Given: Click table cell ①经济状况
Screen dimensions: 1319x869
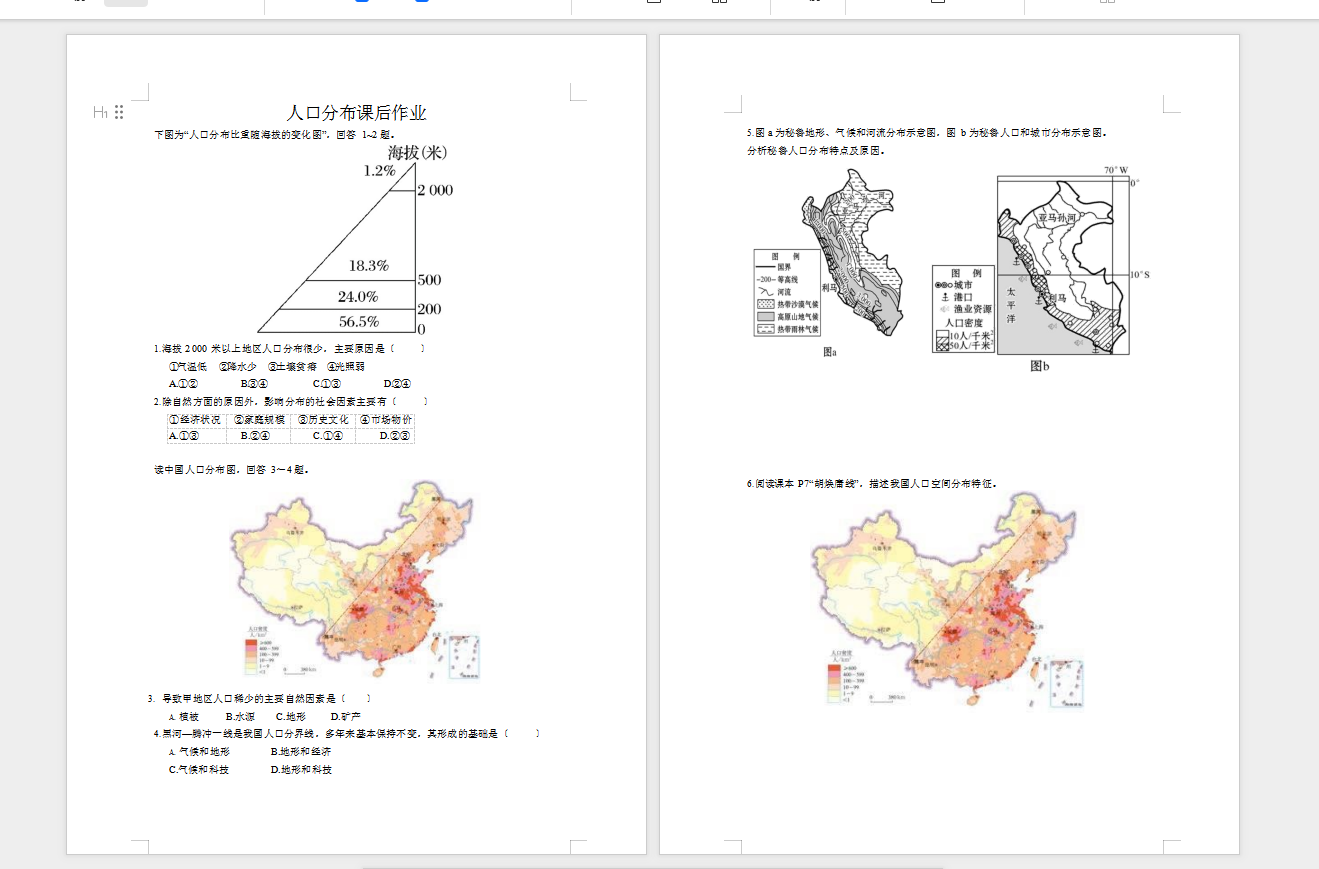Looking at the screenshot, I should click(197, 420).
